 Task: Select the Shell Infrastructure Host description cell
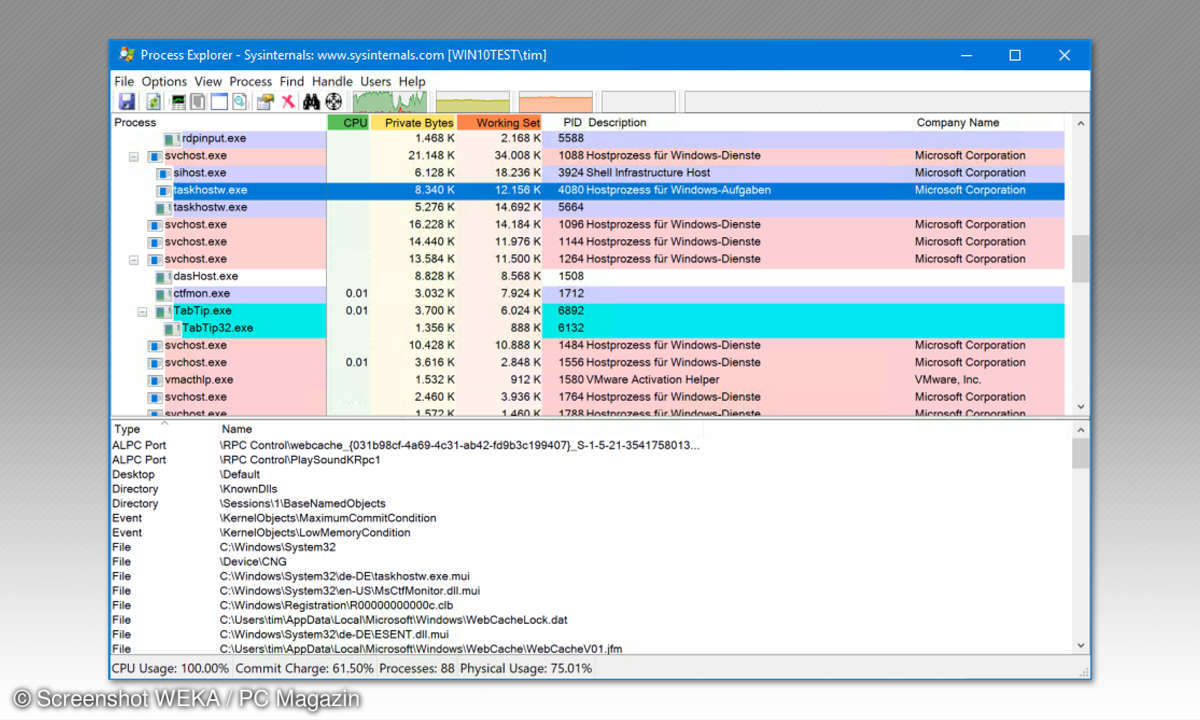coord(649,173)
